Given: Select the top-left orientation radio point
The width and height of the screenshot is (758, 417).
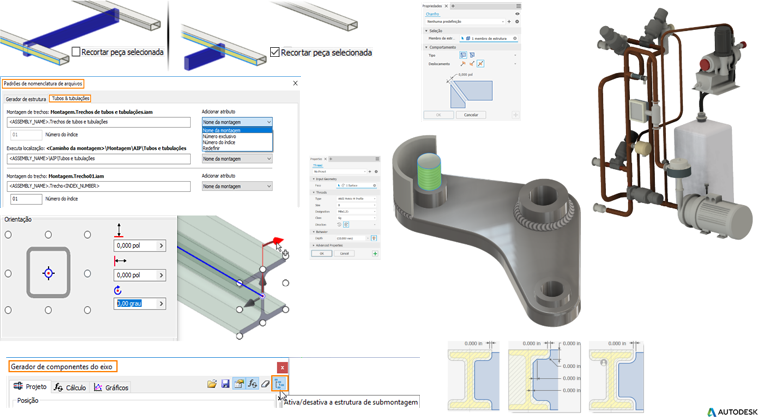Looking at the screenshot, I should coord(8,234).
